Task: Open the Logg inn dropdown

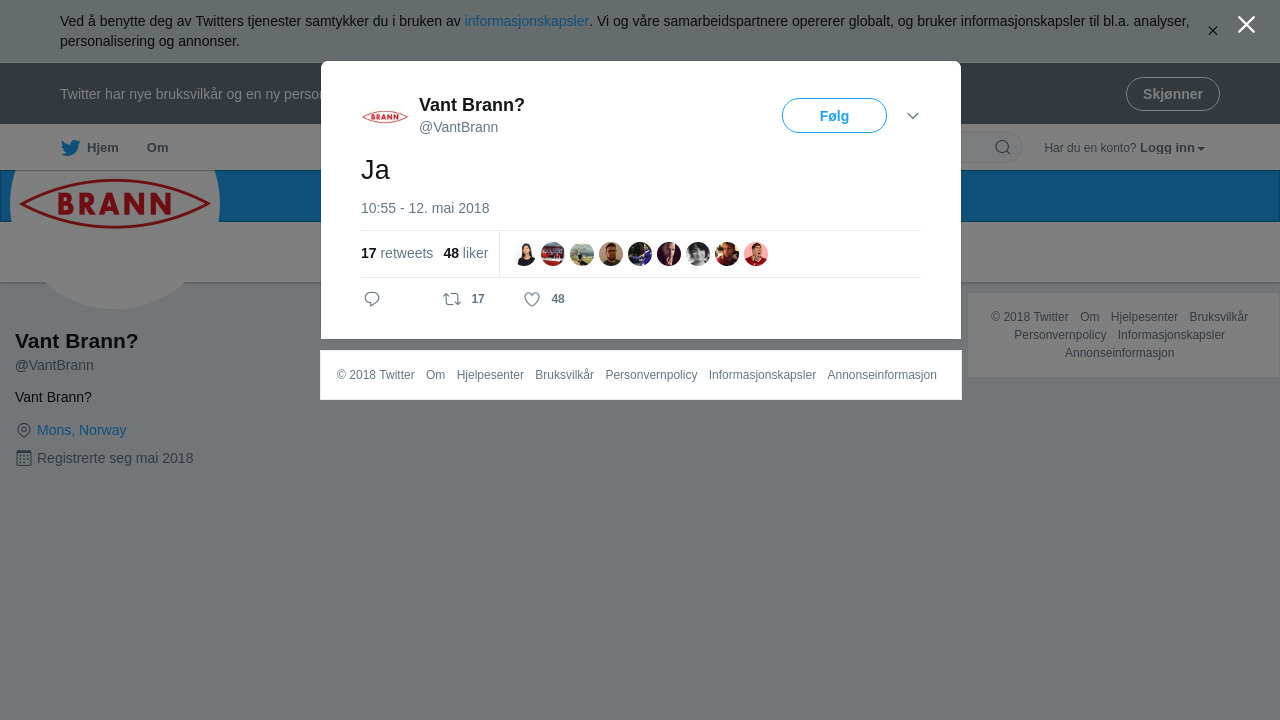Action: point(1172,148)
